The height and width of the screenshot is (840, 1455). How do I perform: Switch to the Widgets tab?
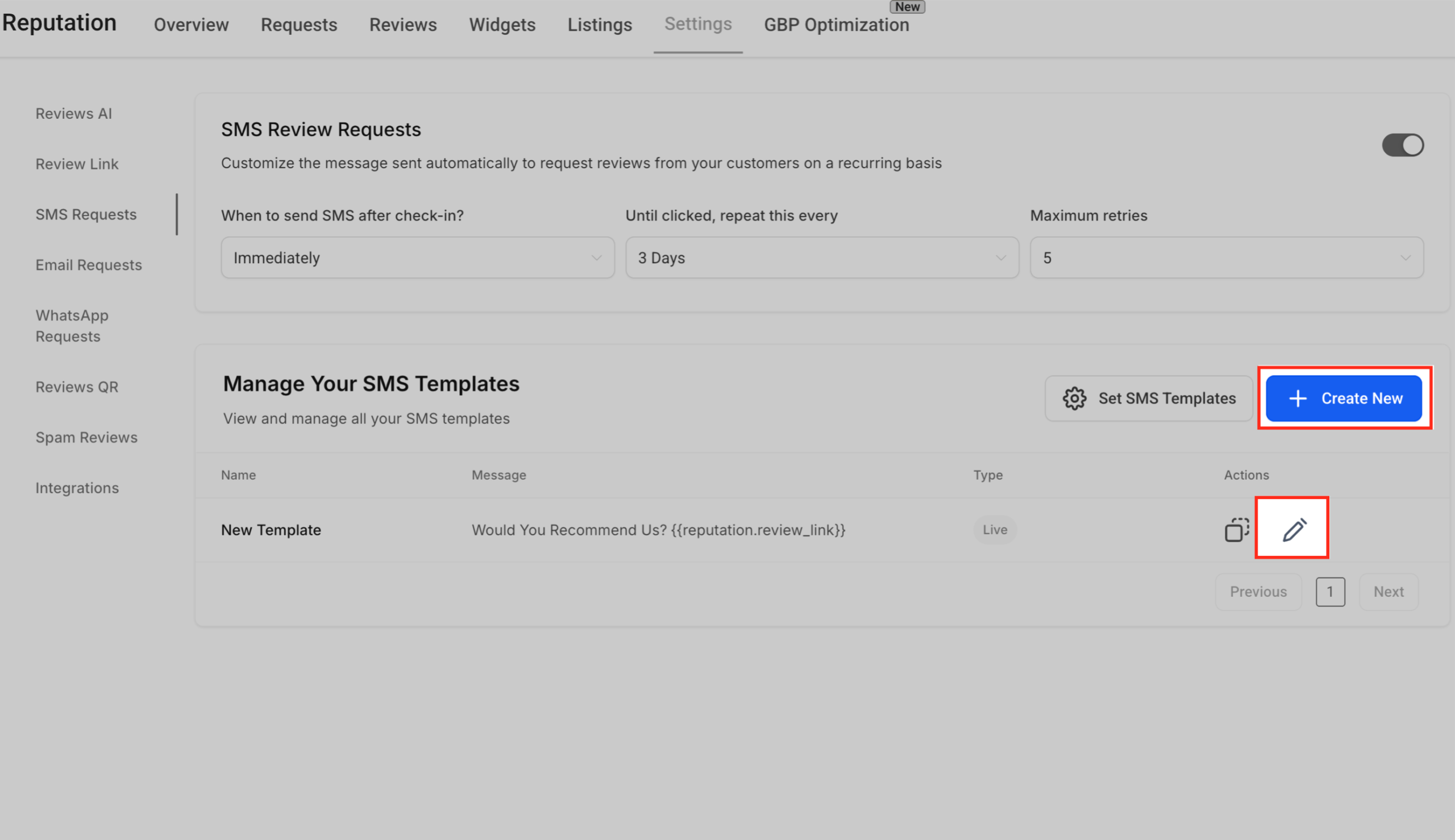click(502, 25)
